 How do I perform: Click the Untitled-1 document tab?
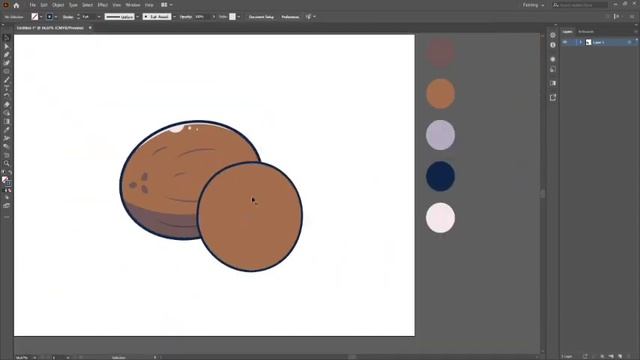(50, 28)
